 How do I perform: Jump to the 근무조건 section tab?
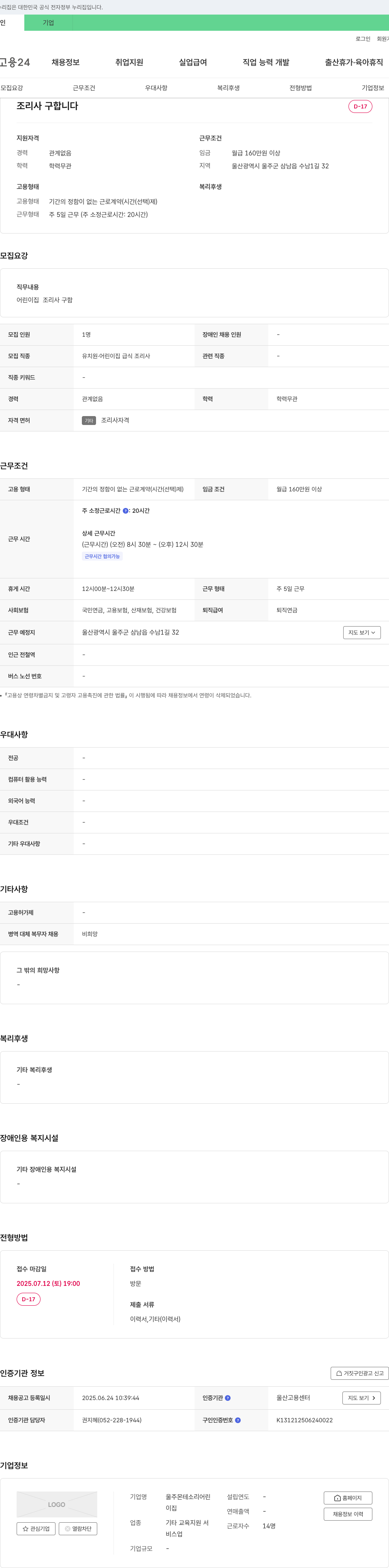pos(84,88)
